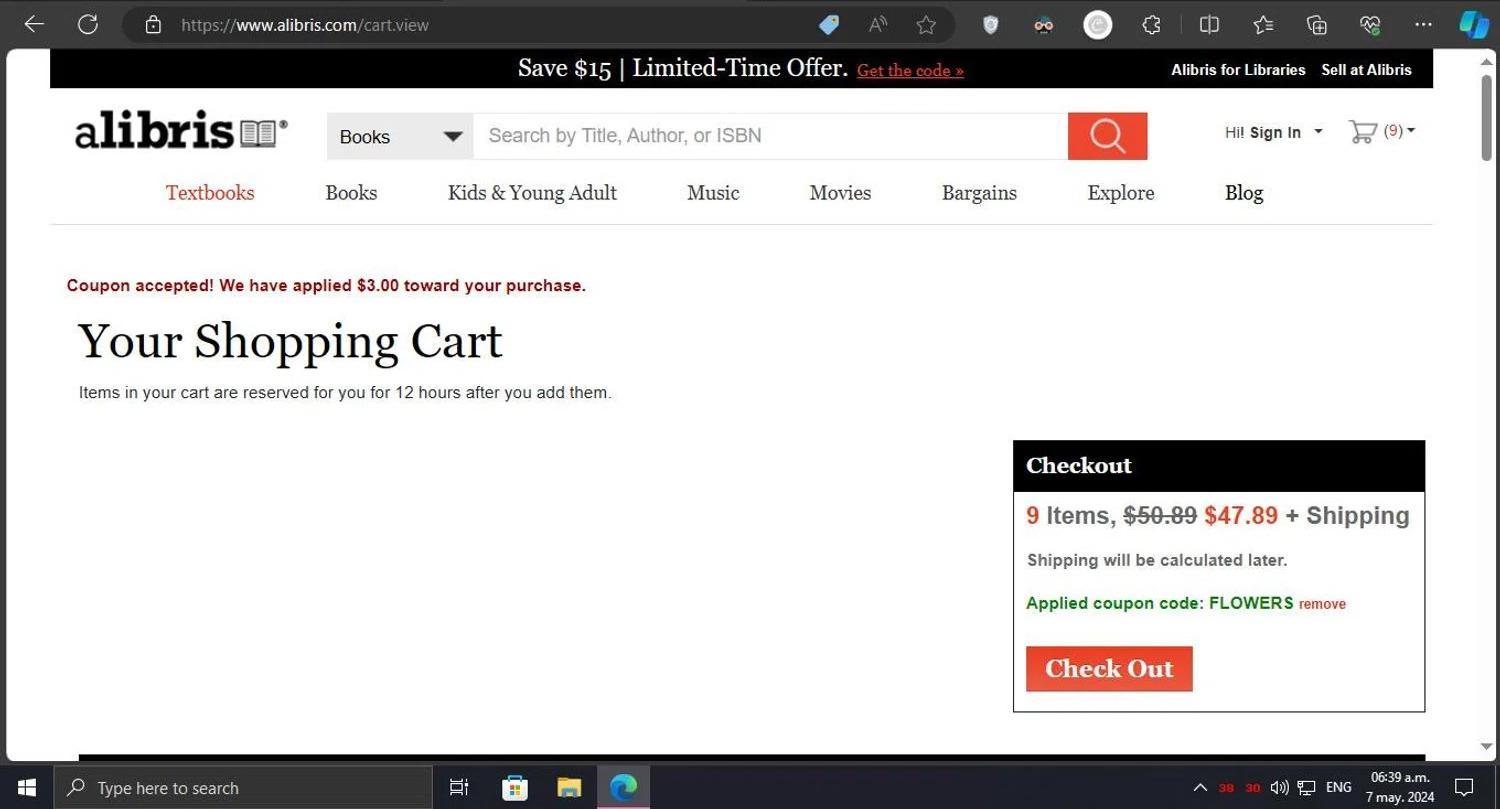Open Alibris for Libraries link
1500x809 pixels.
coord(1238,70)
